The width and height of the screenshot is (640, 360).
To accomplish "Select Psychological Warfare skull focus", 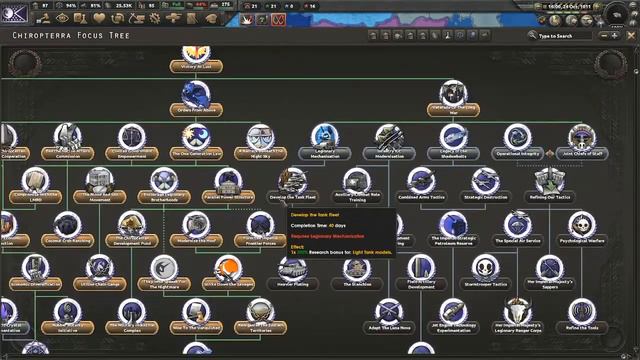I will [582, 229].
